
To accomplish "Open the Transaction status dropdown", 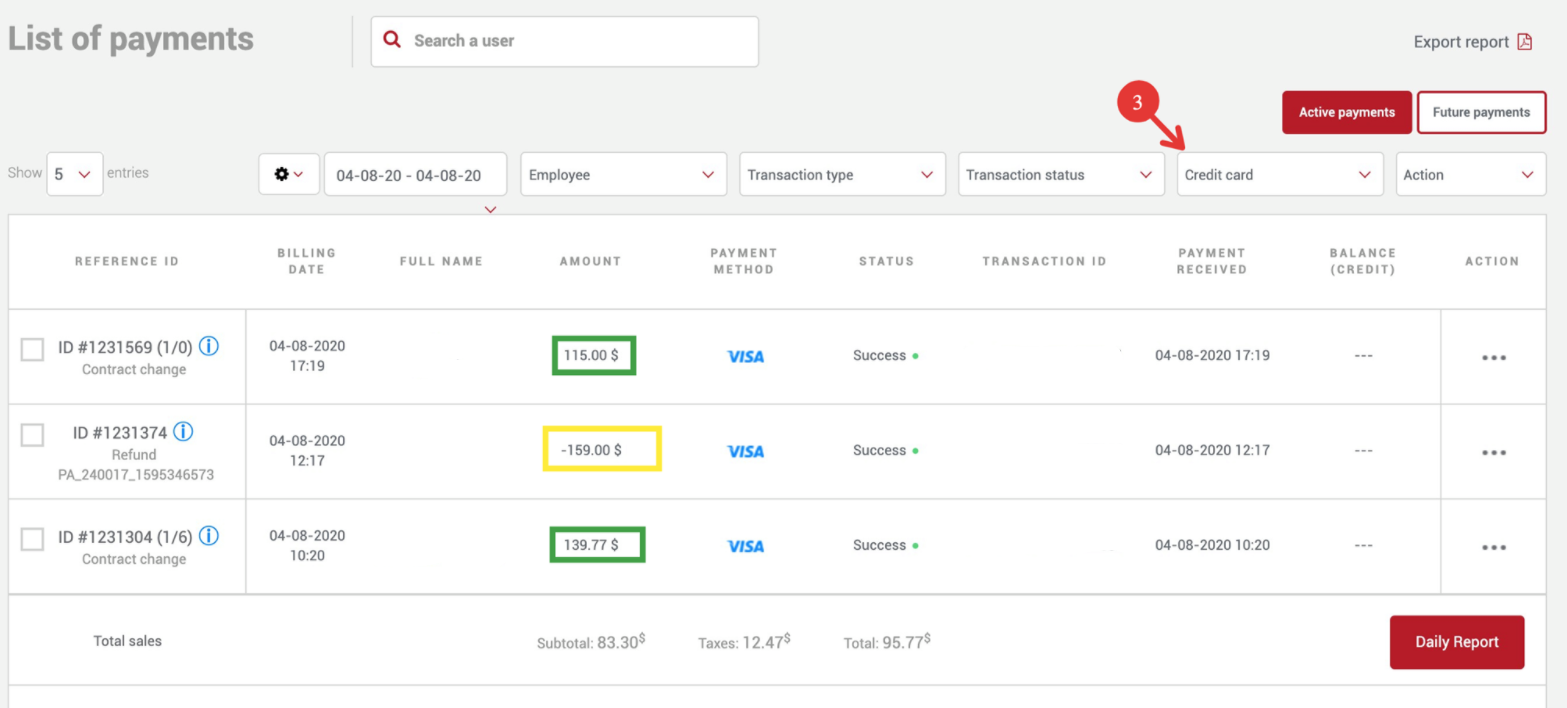I will tap(1060, 175).
